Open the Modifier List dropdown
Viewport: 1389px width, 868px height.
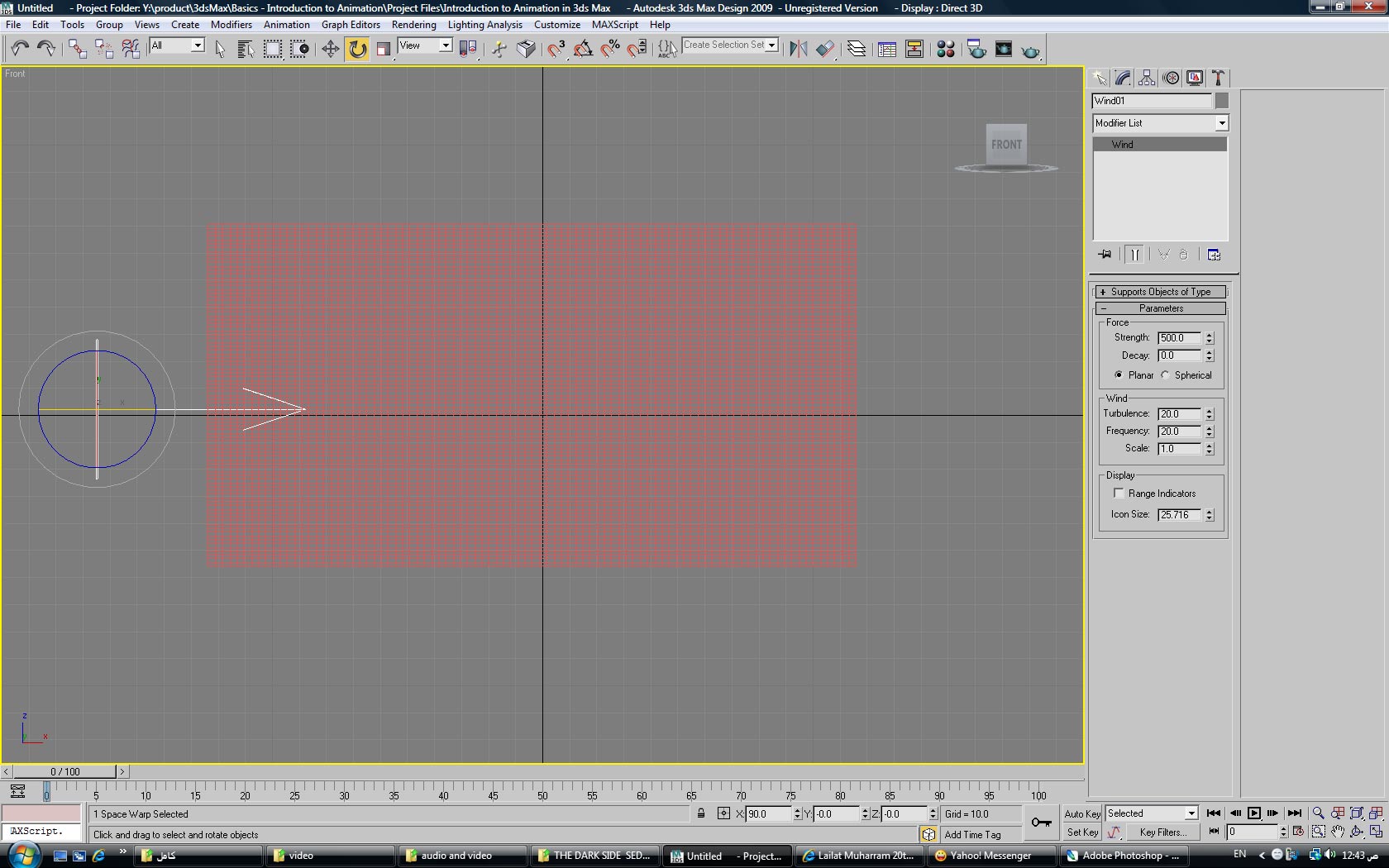click(1221, 123)
